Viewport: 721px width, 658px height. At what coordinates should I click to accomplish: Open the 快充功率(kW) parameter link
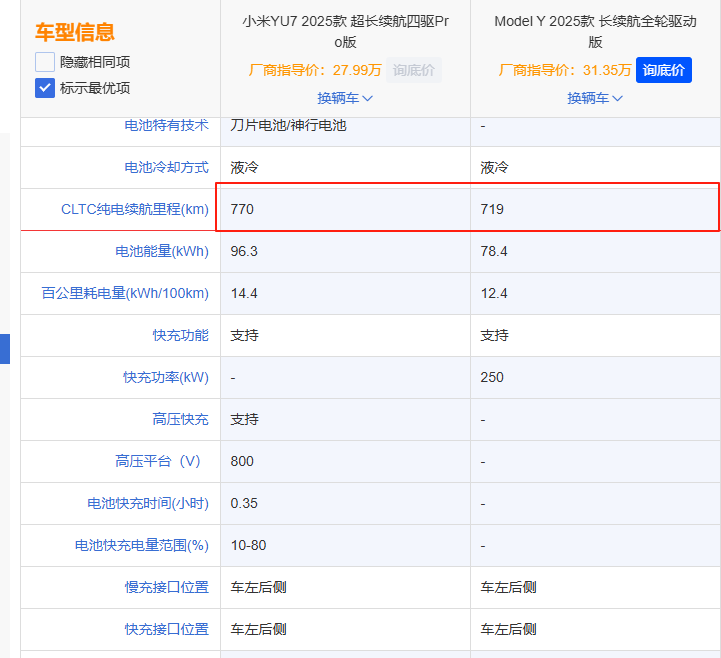pos(166,377)
